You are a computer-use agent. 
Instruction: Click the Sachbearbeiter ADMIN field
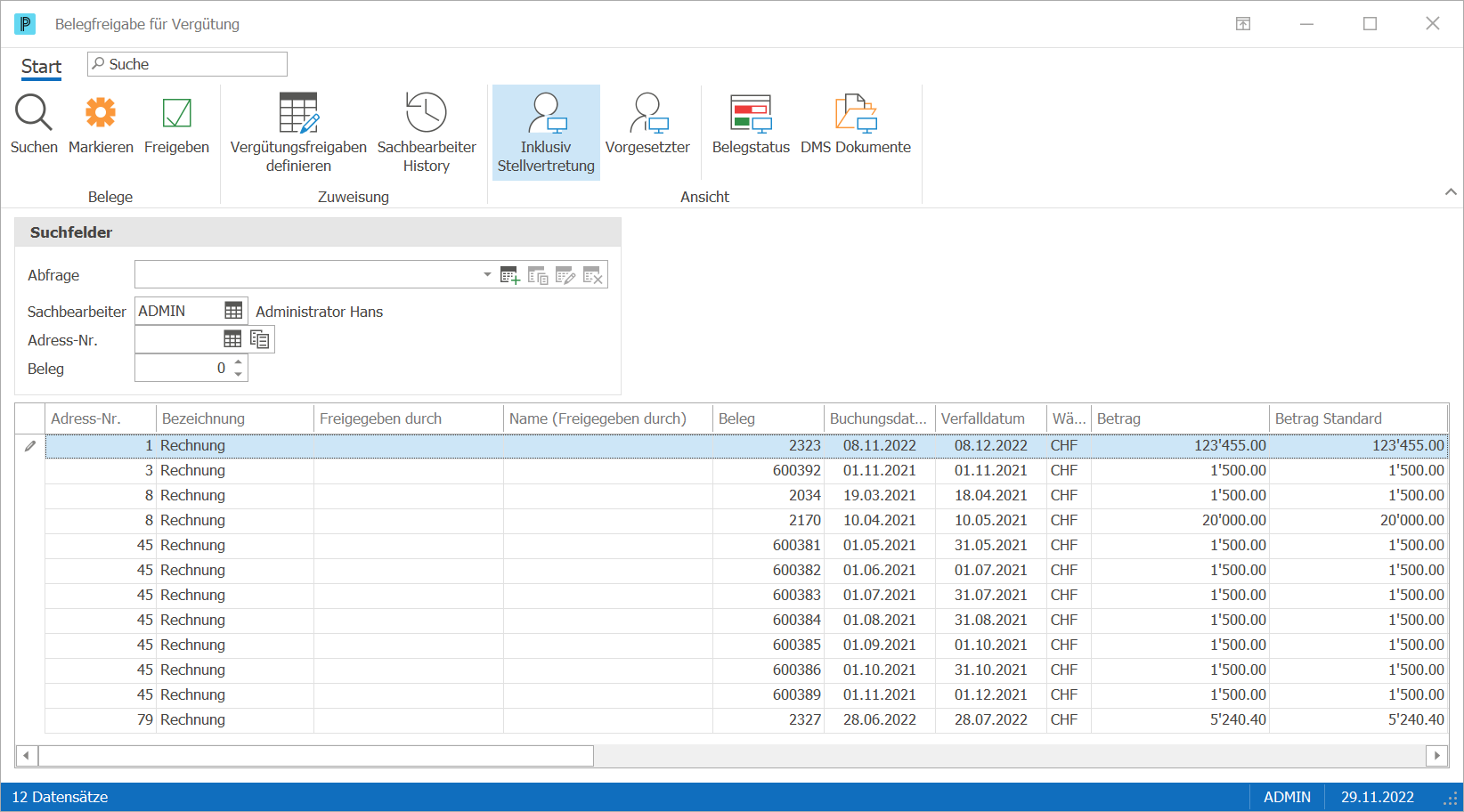click(x=178, y=311)
